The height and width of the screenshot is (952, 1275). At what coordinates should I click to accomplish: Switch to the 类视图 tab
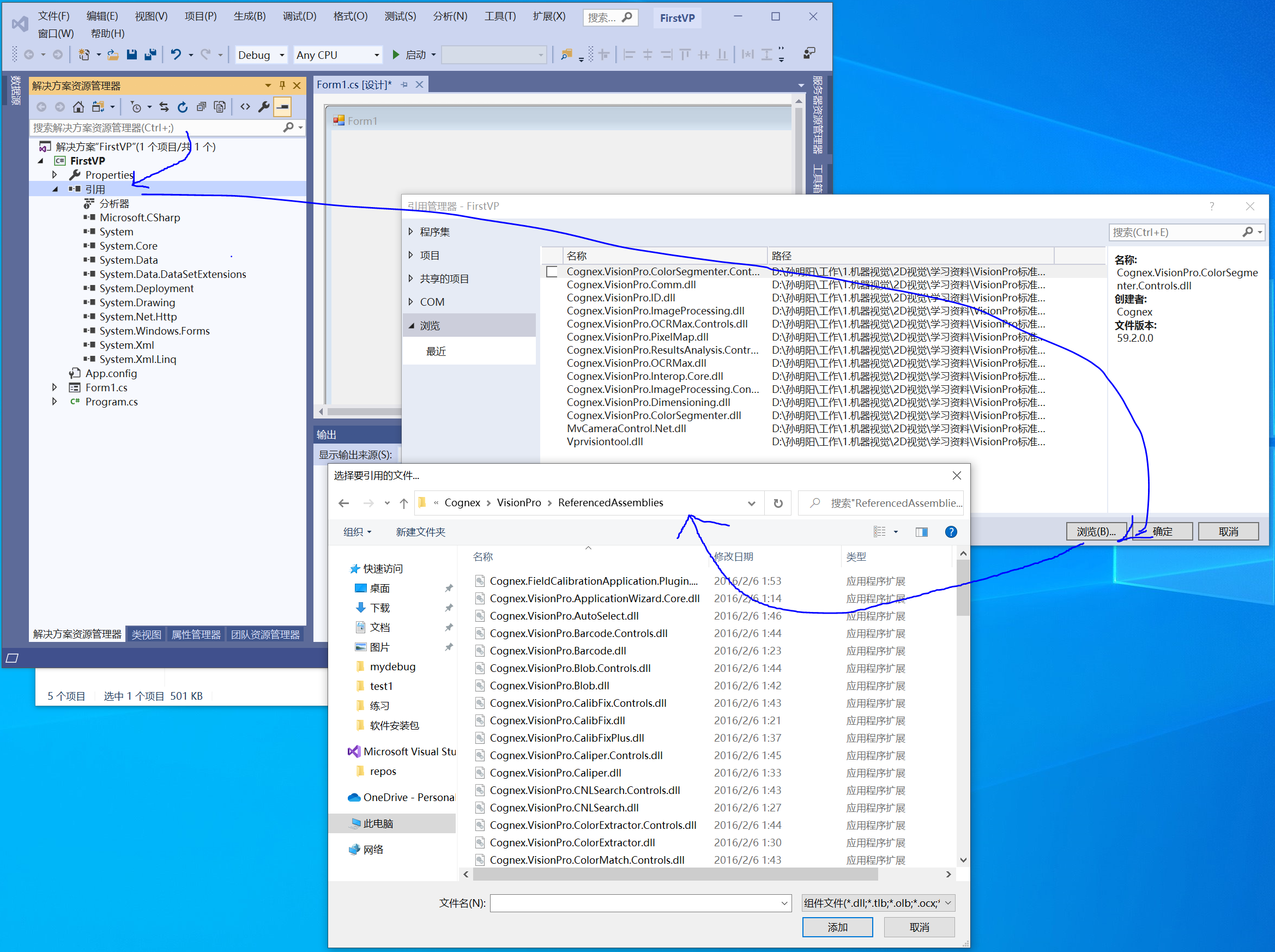[146, 634]
